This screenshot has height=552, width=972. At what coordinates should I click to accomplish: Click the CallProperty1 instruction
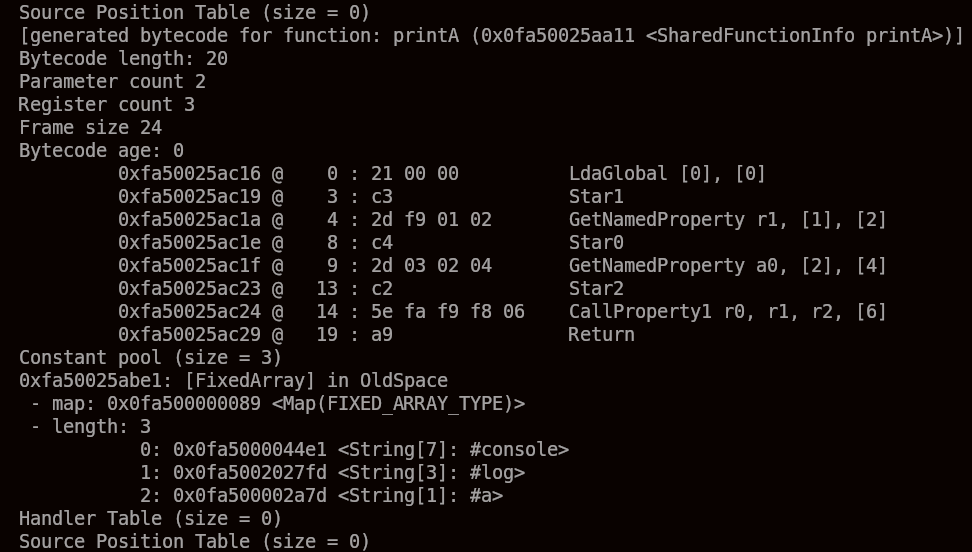point(727,312)
